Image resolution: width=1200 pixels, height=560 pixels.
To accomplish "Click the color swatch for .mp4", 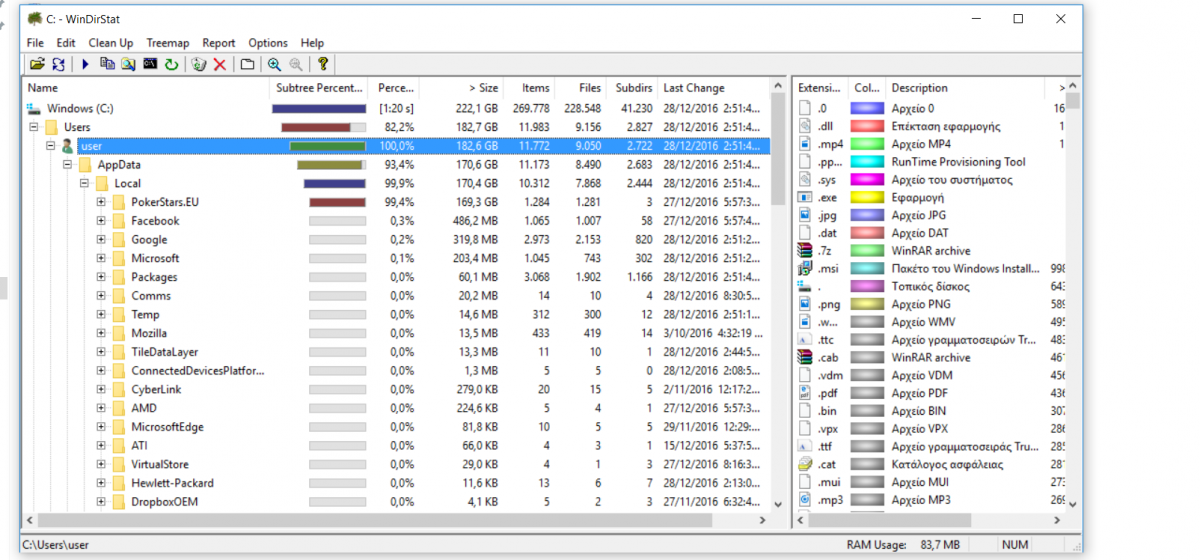I will (x=866, y=144).
